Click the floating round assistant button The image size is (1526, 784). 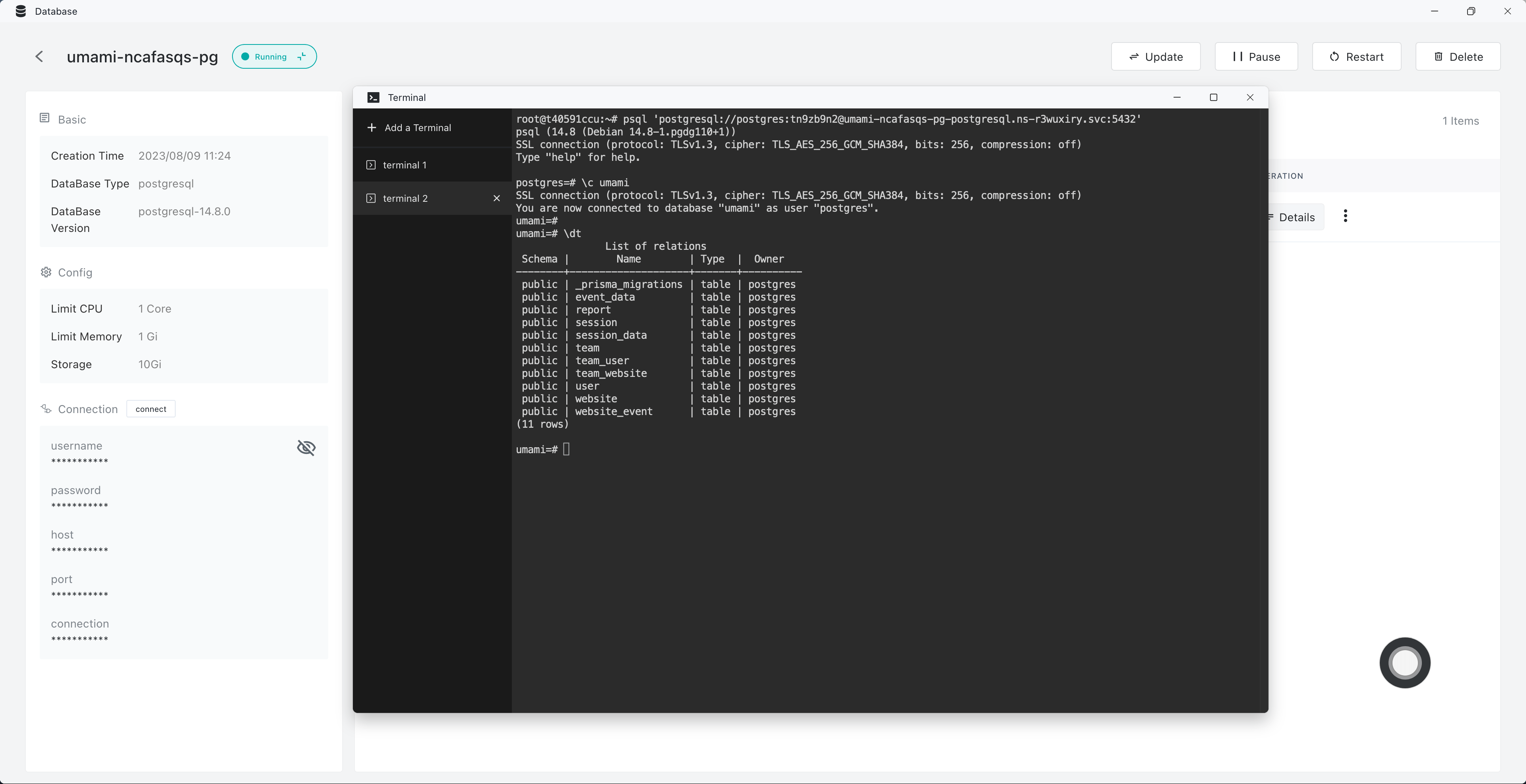pyautogui.click(x=1404, y=662)
